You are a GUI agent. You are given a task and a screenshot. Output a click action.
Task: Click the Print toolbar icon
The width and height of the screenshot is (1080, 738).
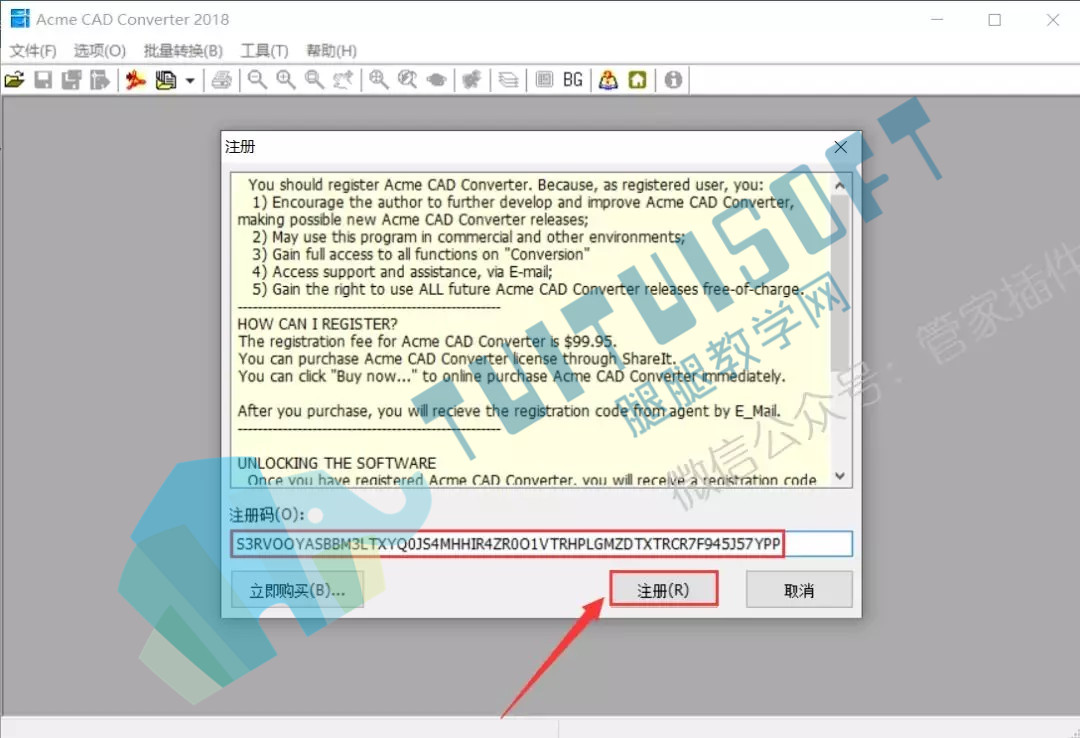[221, 80]
